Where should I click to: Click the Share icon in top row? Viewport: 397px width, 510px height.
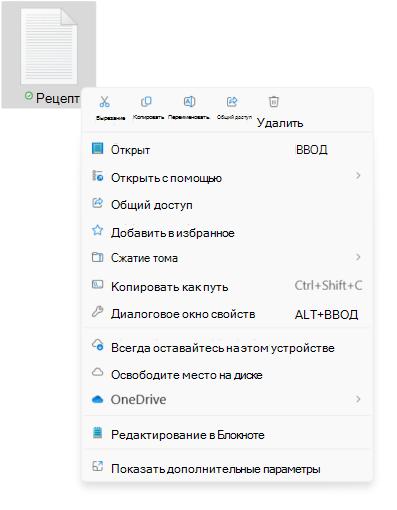232,101
